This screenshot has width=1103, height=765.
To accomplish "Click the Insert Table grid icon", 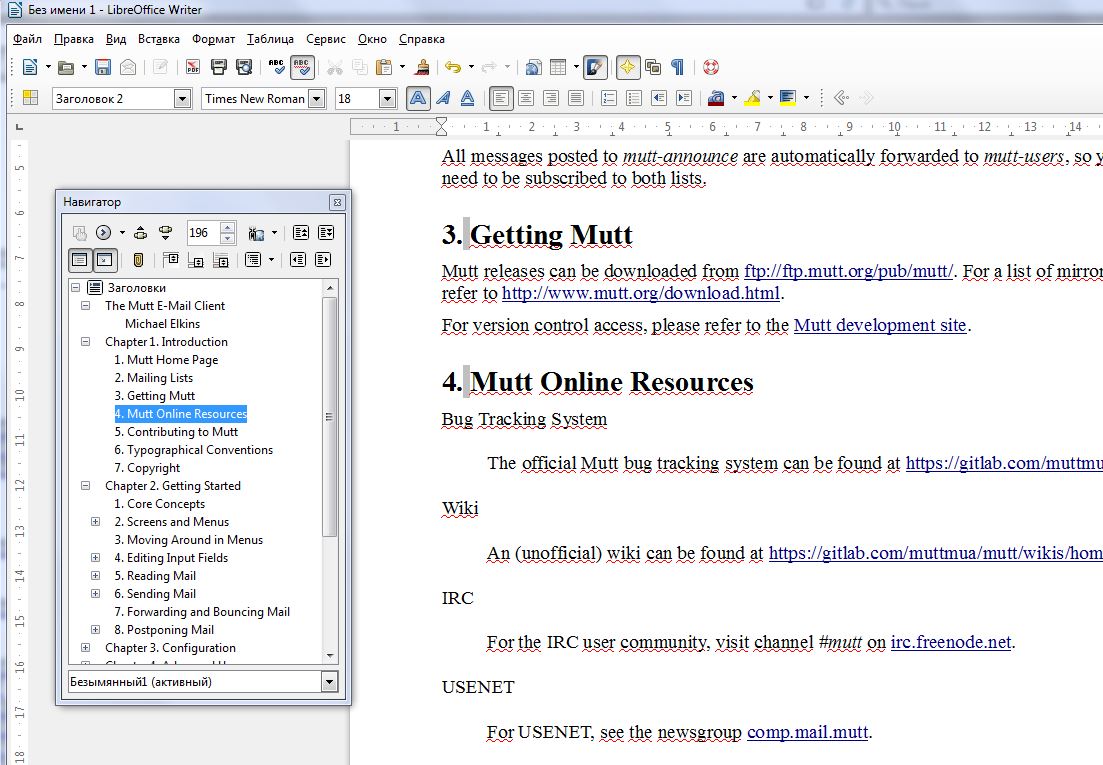I will click(x=558, y=68).
